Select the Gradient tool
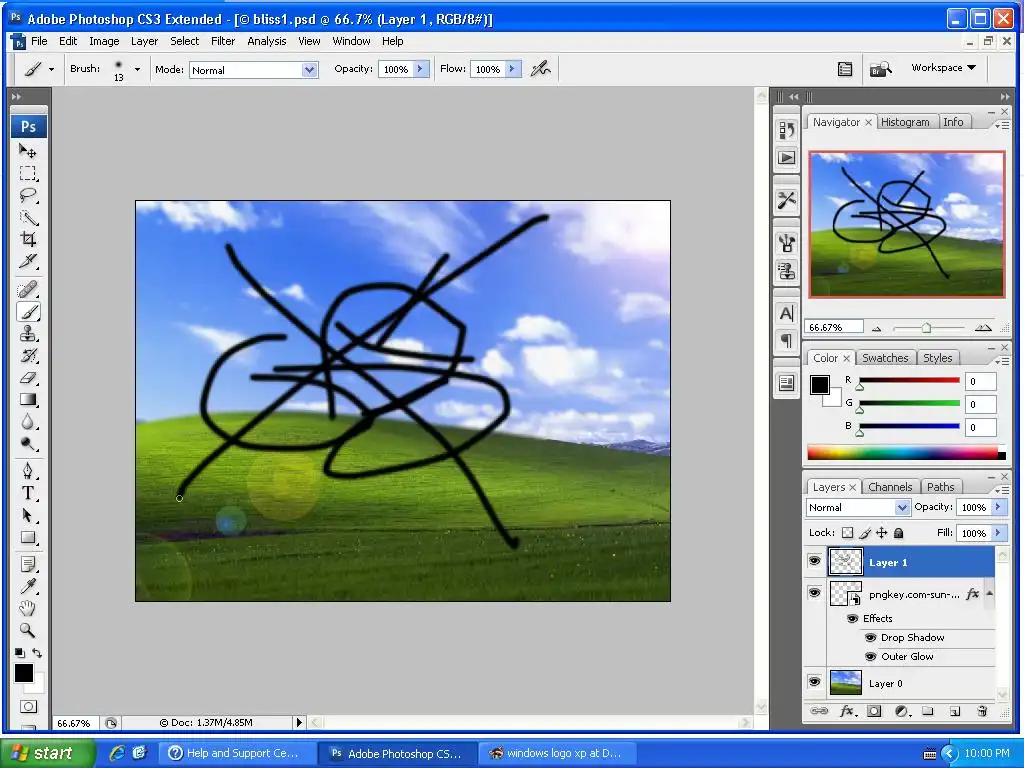 [x=27, y=400]
